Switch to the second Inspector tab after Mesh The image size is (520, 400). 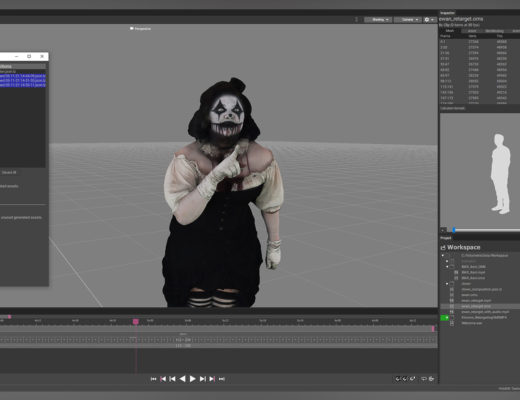tap(472, 31)
